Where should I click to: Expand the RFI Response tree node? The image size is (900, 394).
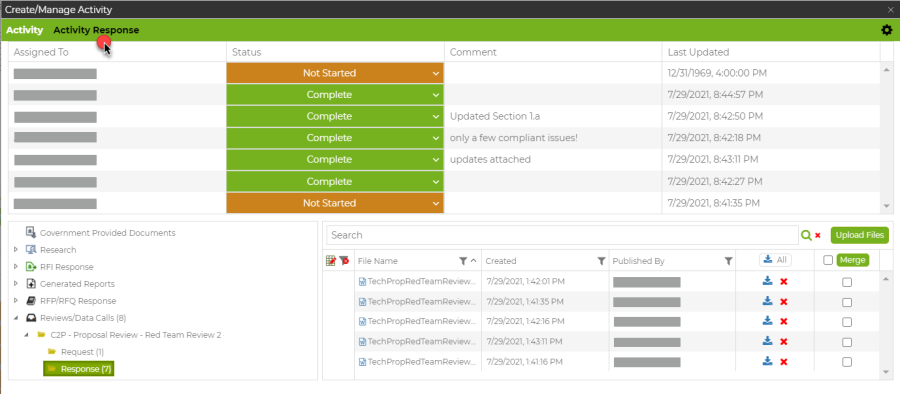tap(16, 266)
